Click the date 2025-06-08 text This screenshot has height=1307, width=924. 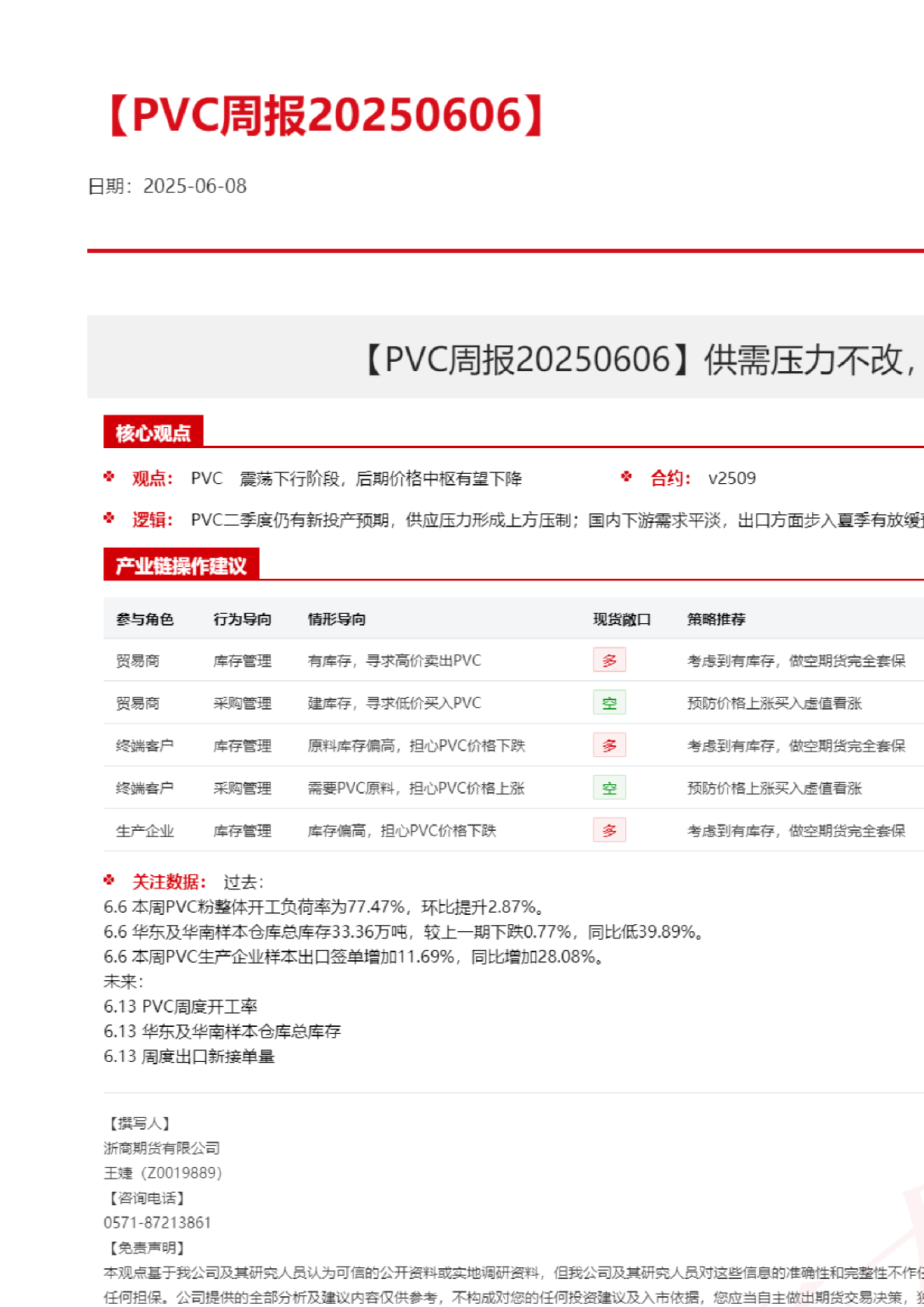[x=194, y=186]
